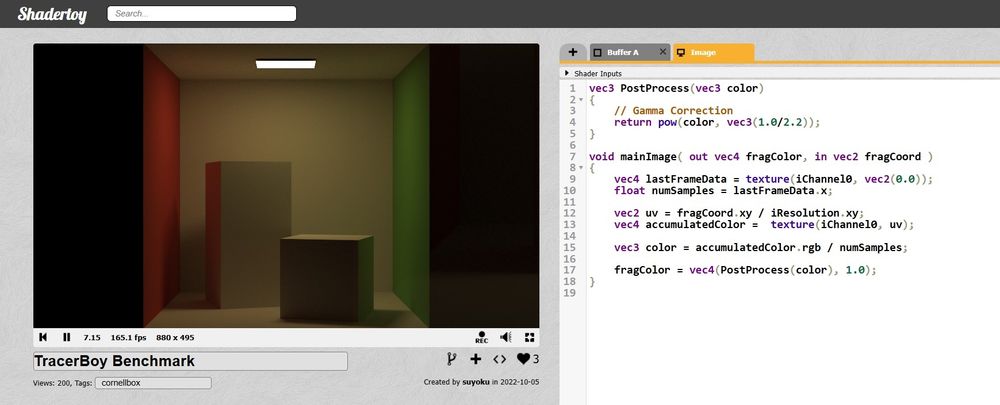This screenshot has height=405, width=1000.
Task: Collapse PostProcess function fold arrow
Action: click(581, 100)
